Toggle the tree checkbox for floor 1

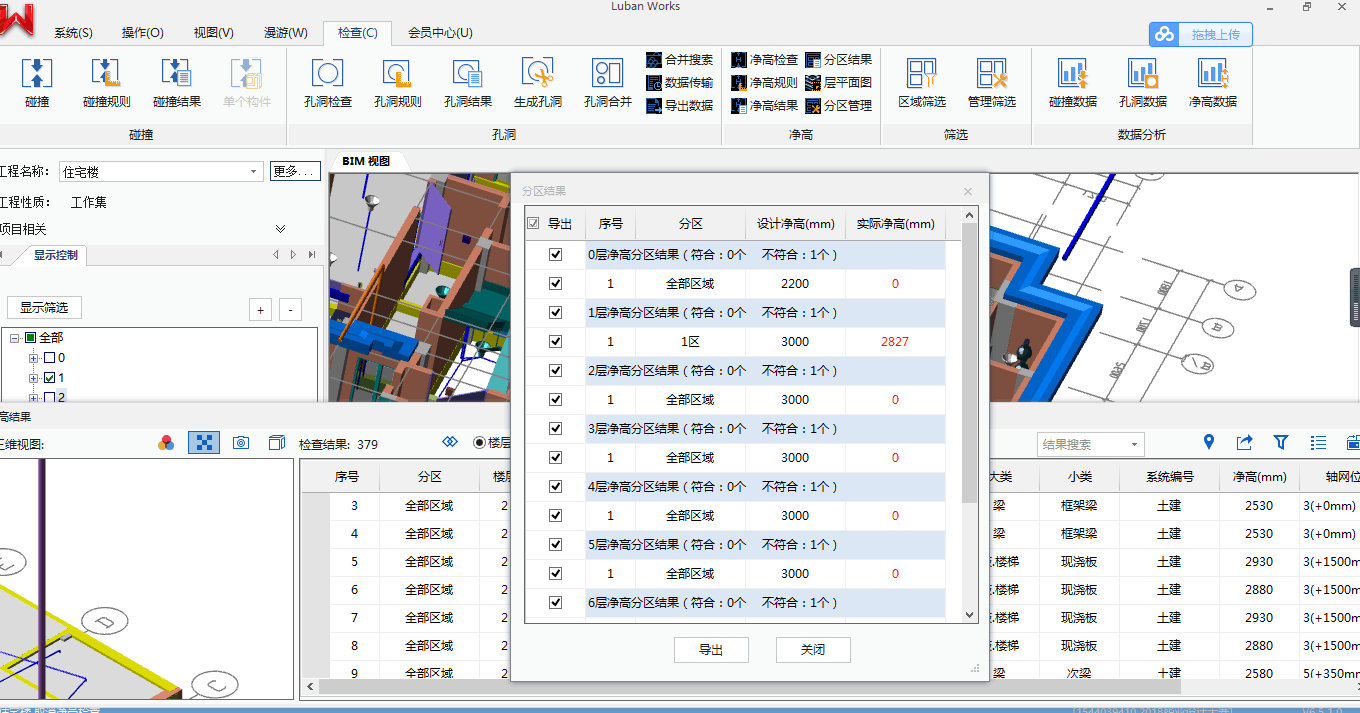(x=49, y=378)
